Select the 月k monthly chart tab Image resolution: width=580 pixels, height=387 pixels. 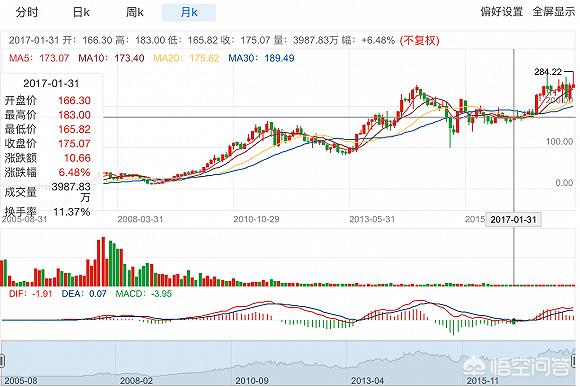[x=189, y=12]
